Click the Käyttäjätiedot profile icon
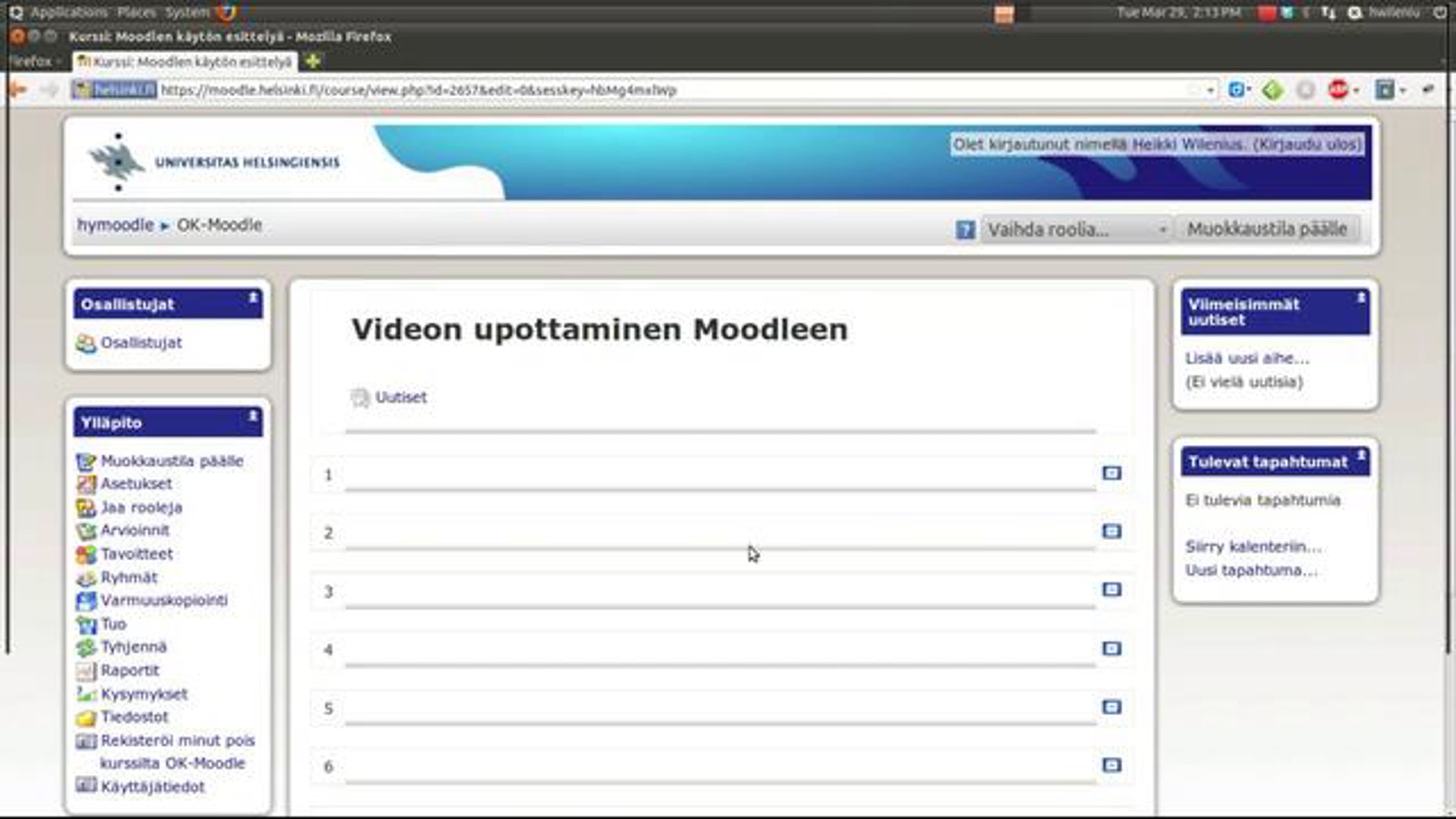1456x819 pixels. (86, 786)
